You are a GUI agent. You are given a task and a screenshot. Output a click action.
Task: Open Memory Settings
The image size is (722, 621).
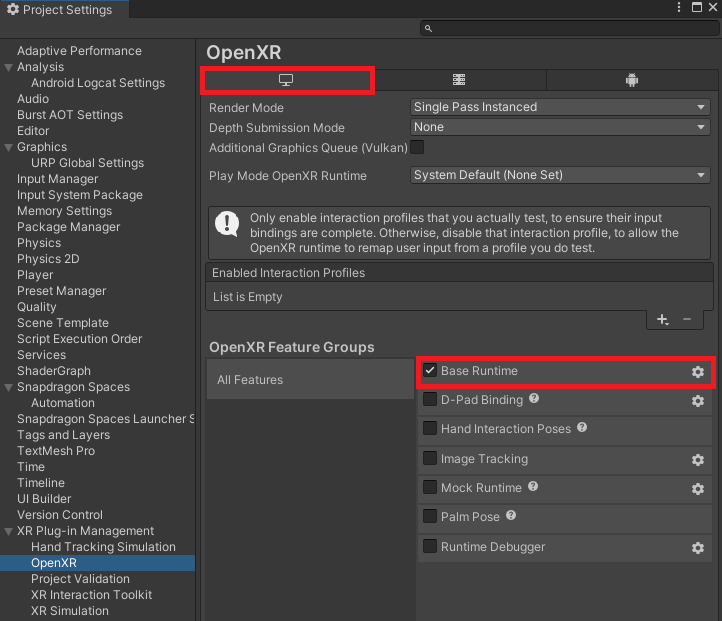tap(64, 211)
